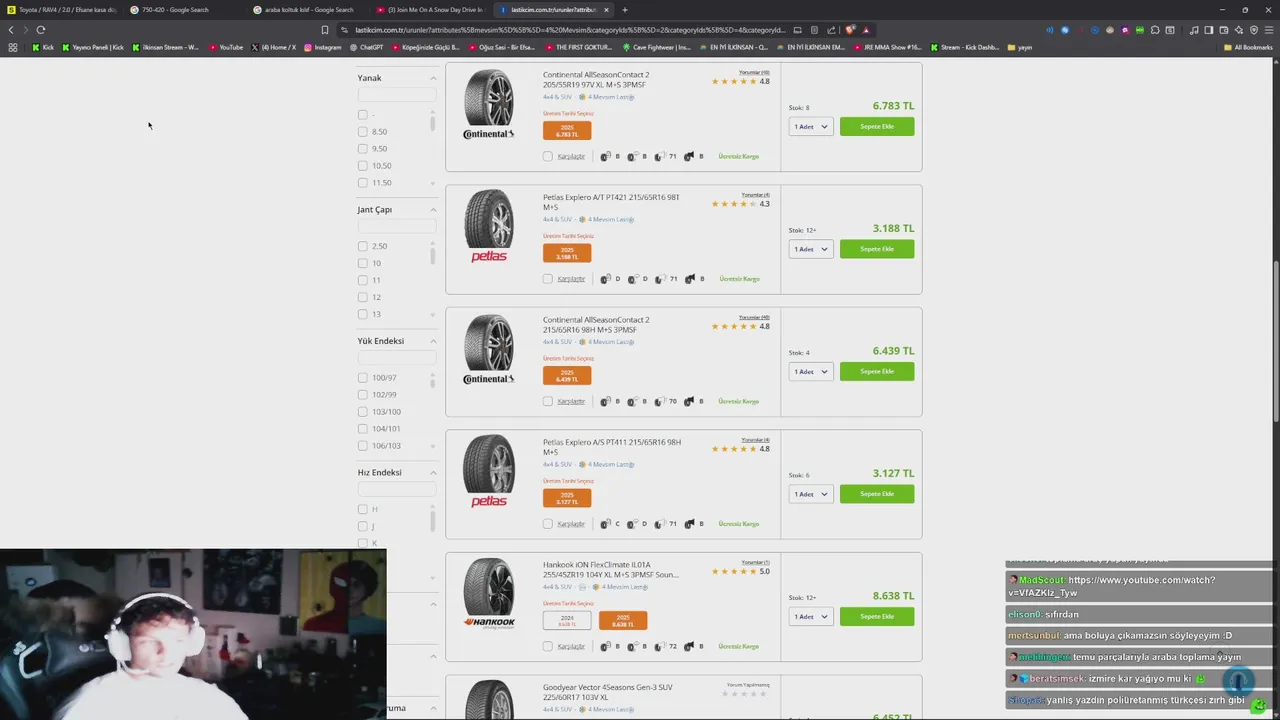Add Petlas 3.188 TL tire to cart
This screenshot has width=1280, height=720.
point(877,249)
